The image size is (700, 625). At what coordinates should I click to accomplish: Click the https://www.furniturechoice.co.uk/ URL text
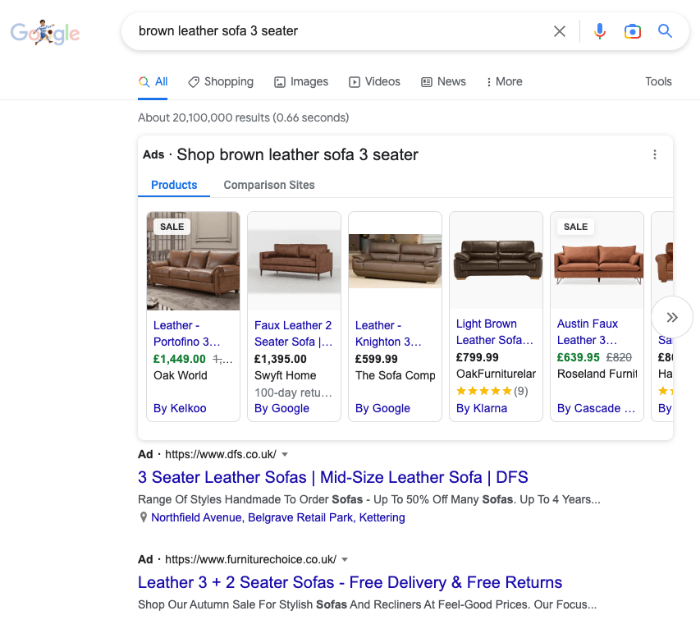[x=251, y=559]
